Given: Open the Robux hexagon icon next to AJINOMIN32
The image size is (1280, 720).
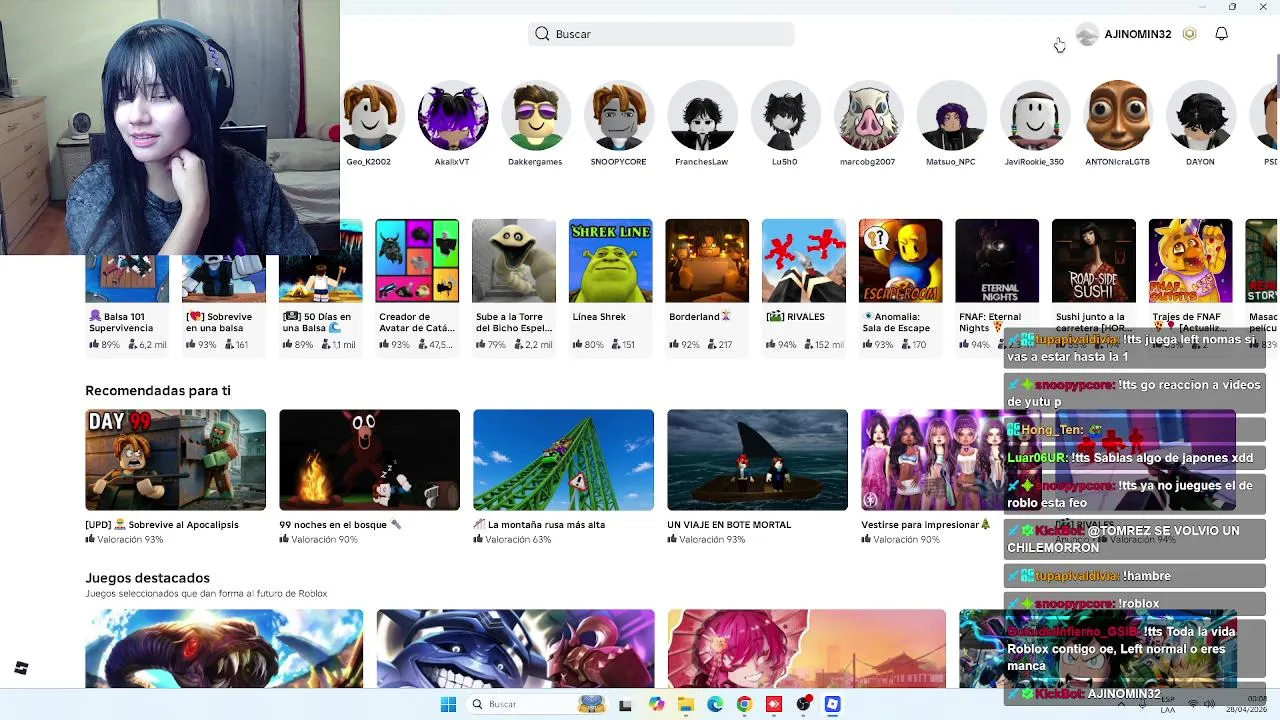Looking at the screenshot, I should [x=1189, y=34].
